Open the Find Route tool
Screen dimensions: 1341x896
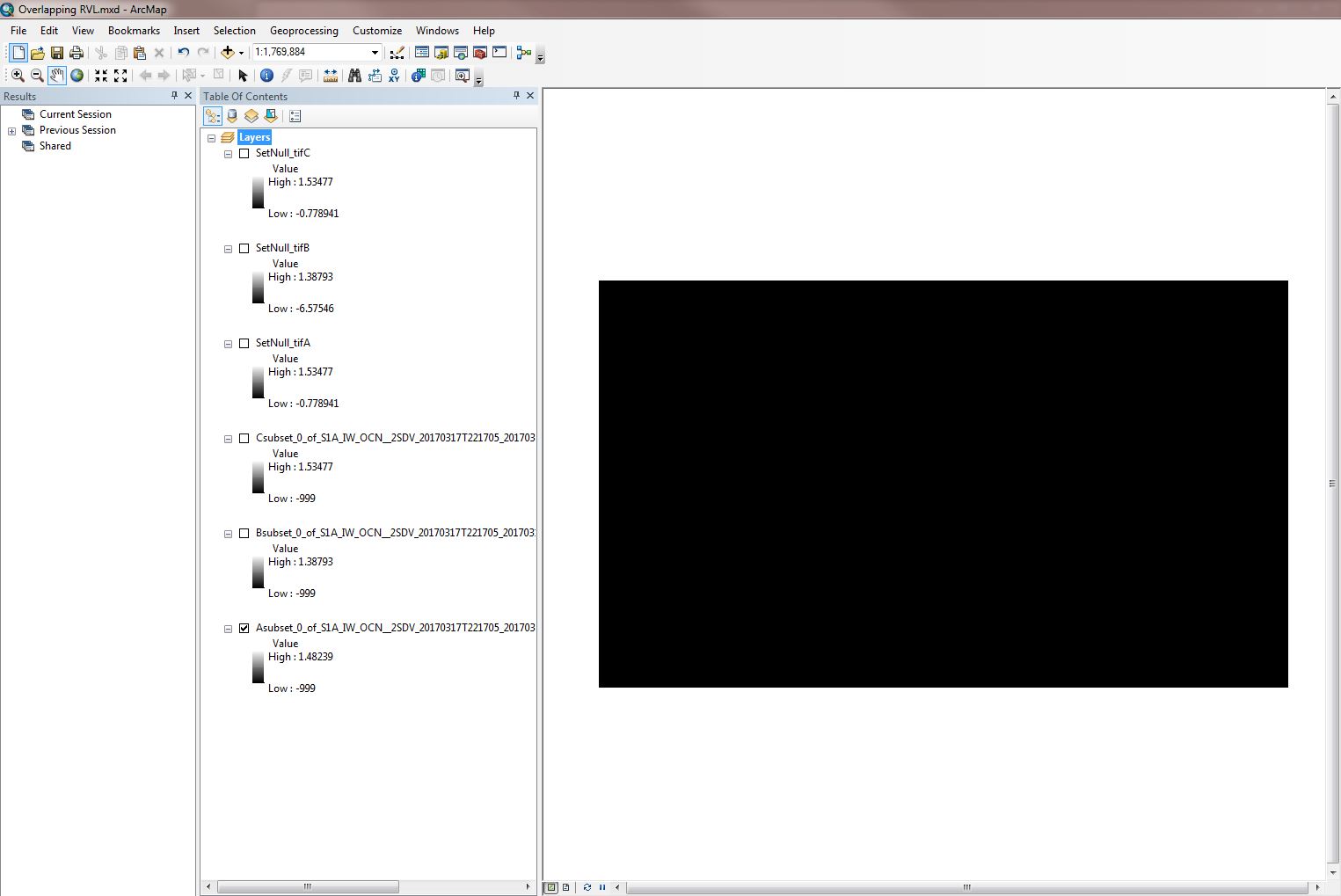(375, 76)
